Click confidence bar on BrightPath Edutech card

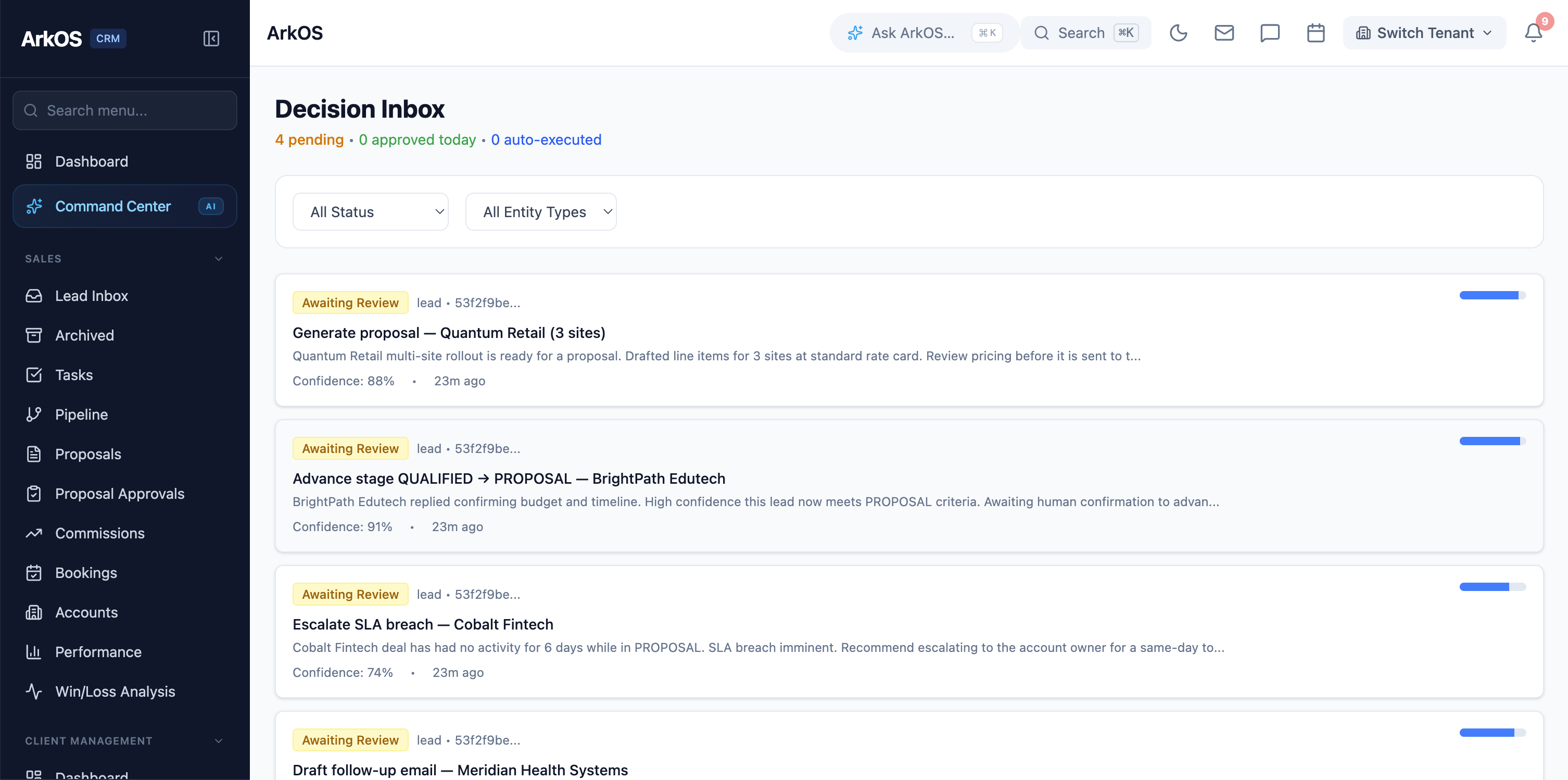[1493, 441]
